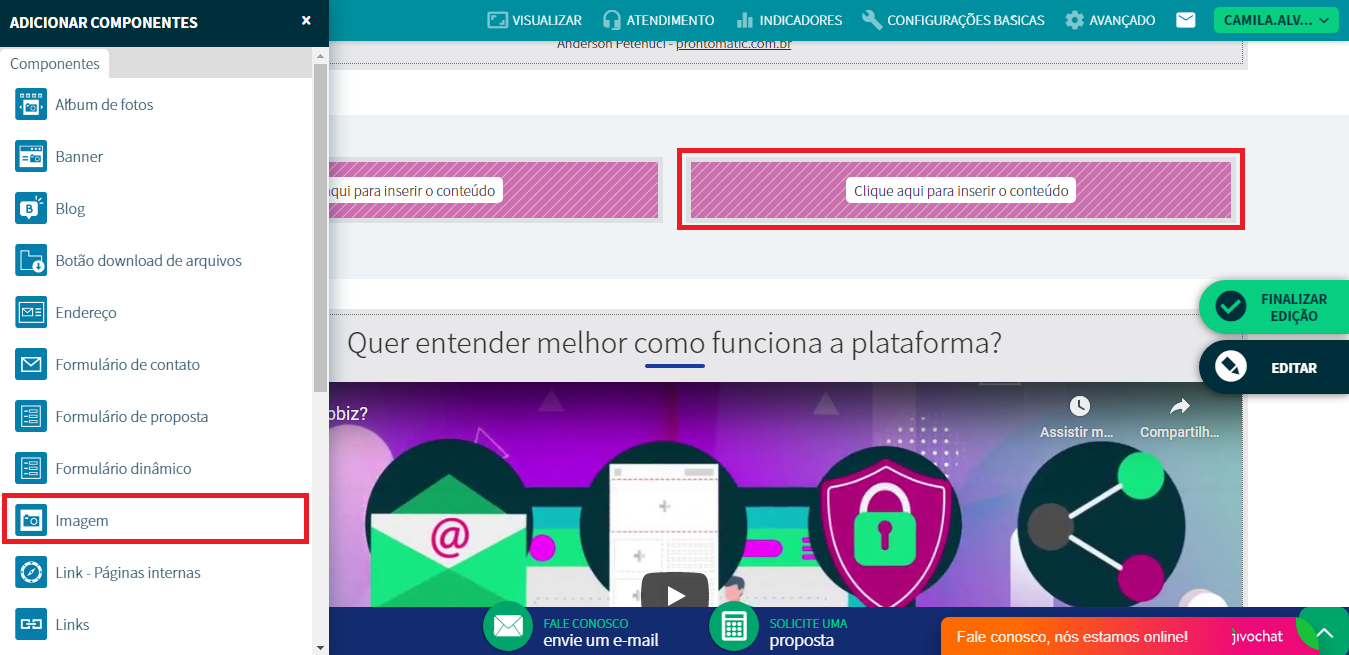Open the CAMILA.ALV user dropdown
Viewport: 1349px width, 655px height.
pos(1275,20)
